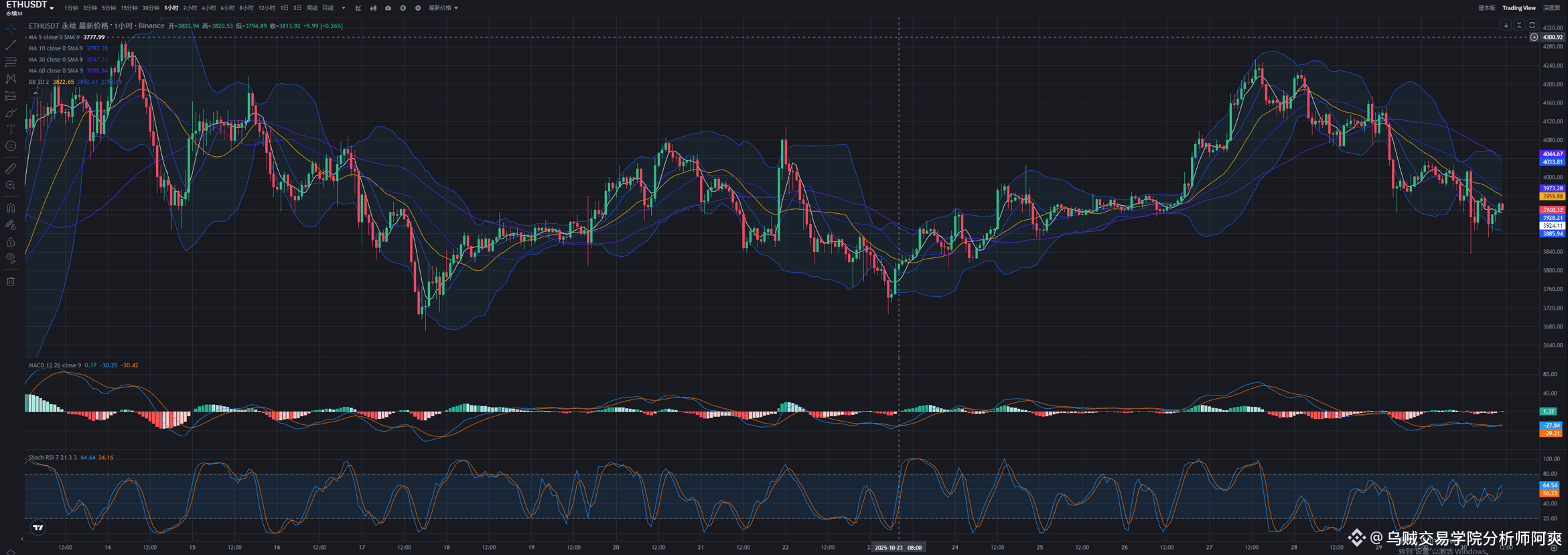
Task: Click the MA 5 close indicator legend
Action: pos(66,37)
